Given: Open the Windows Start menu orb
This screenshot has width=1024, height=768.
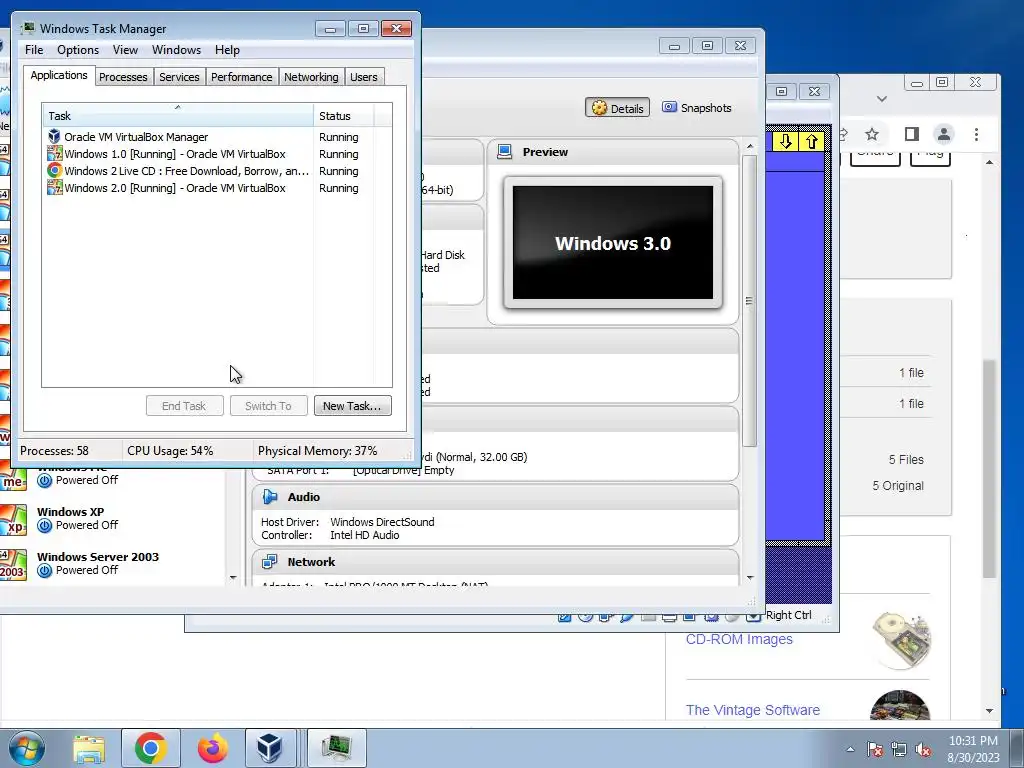Looking at the screenshot, I should (x=26, y=748).
